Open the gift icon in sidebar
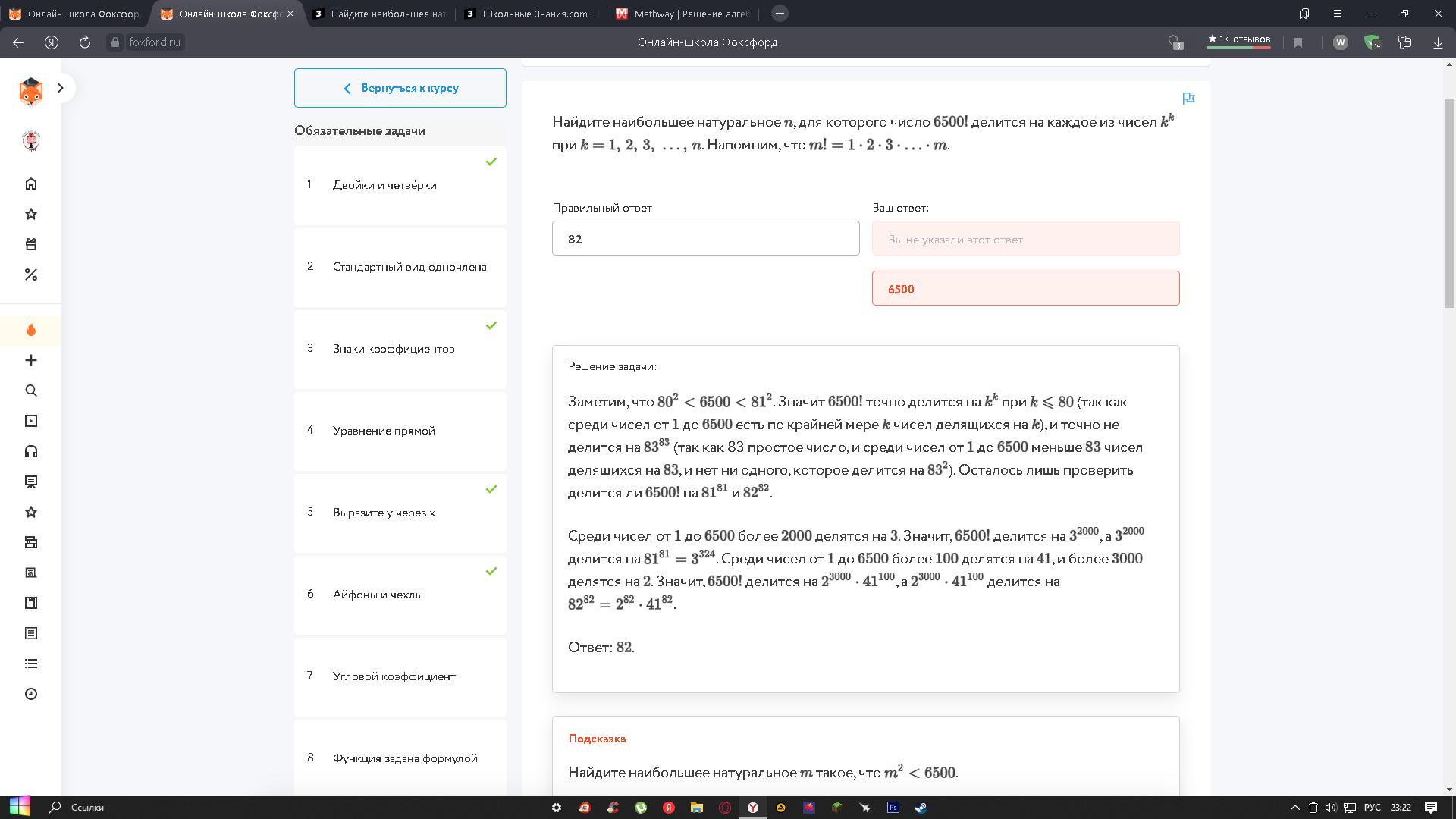1456x819 pixels. click(31, 244)
